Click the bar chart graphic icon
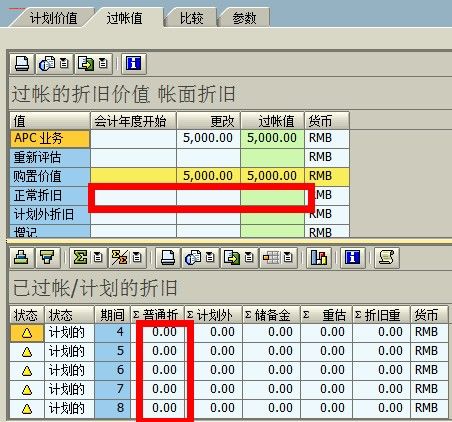This screenshot has width=452, height=422. [319, 258]
